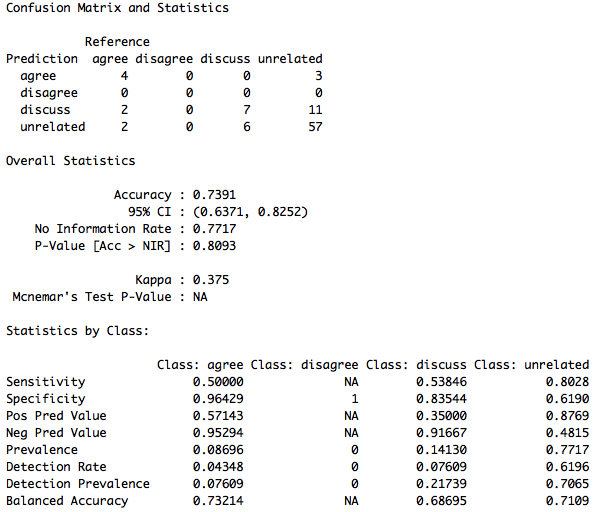
Task: Click the "Reference" header above the matrix
Action: click(x=117, y=42)
